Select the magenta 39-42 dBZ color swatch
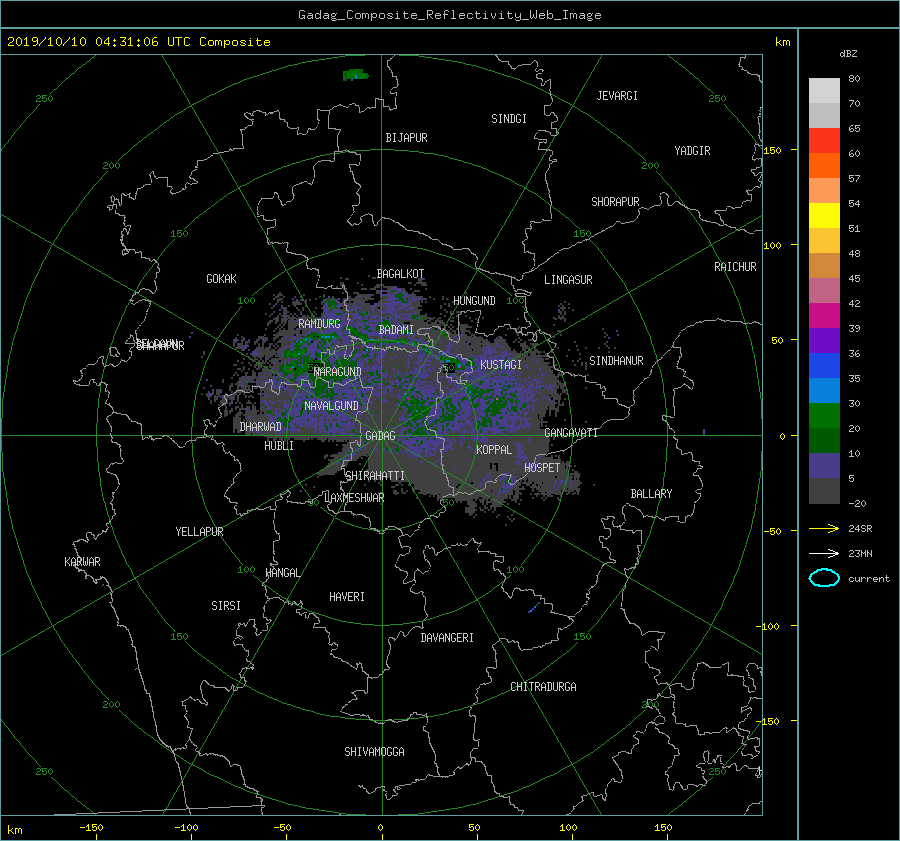 click(824, 315)
